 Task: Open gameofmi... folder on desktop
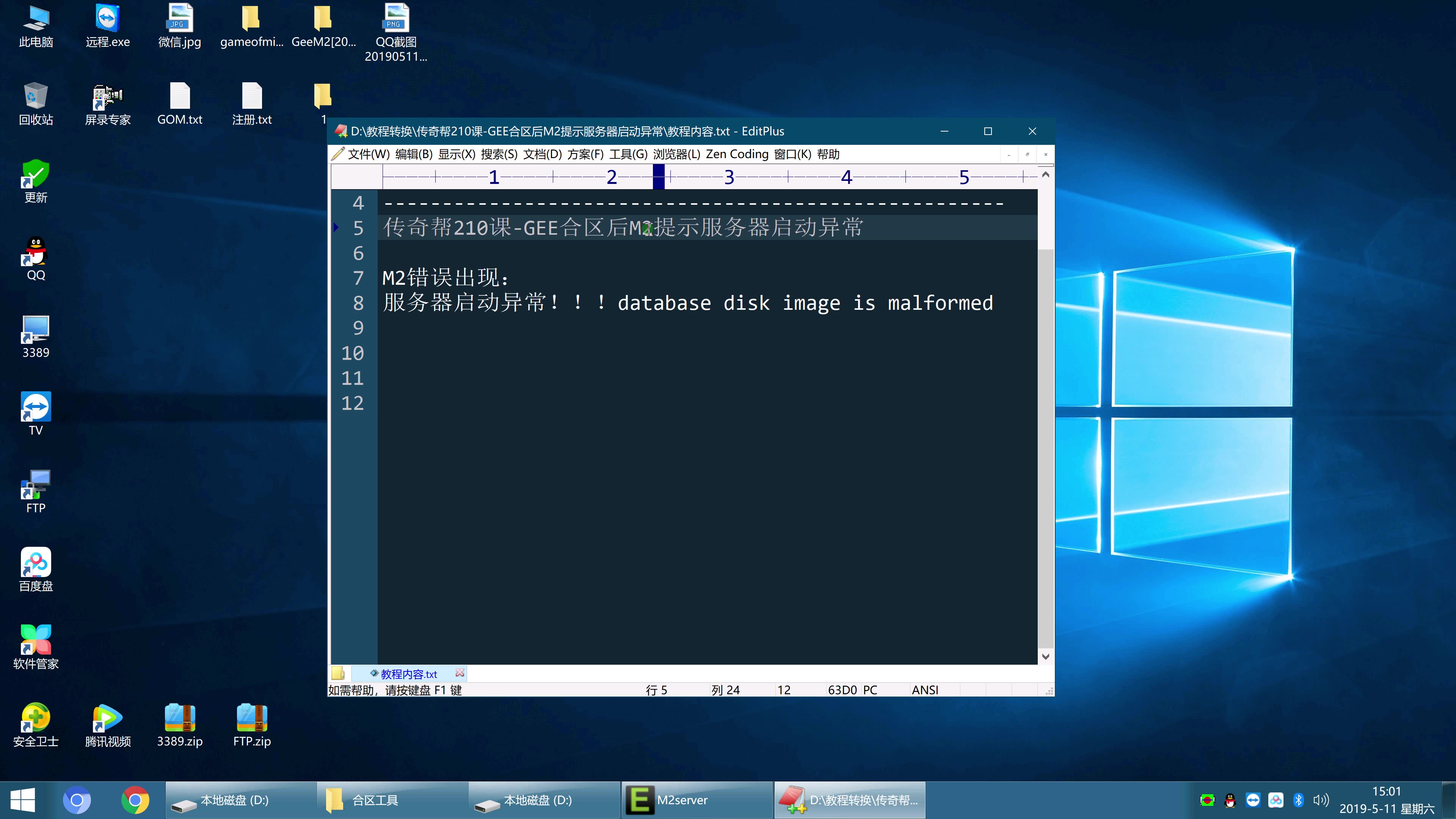click(x=251, y=26)
